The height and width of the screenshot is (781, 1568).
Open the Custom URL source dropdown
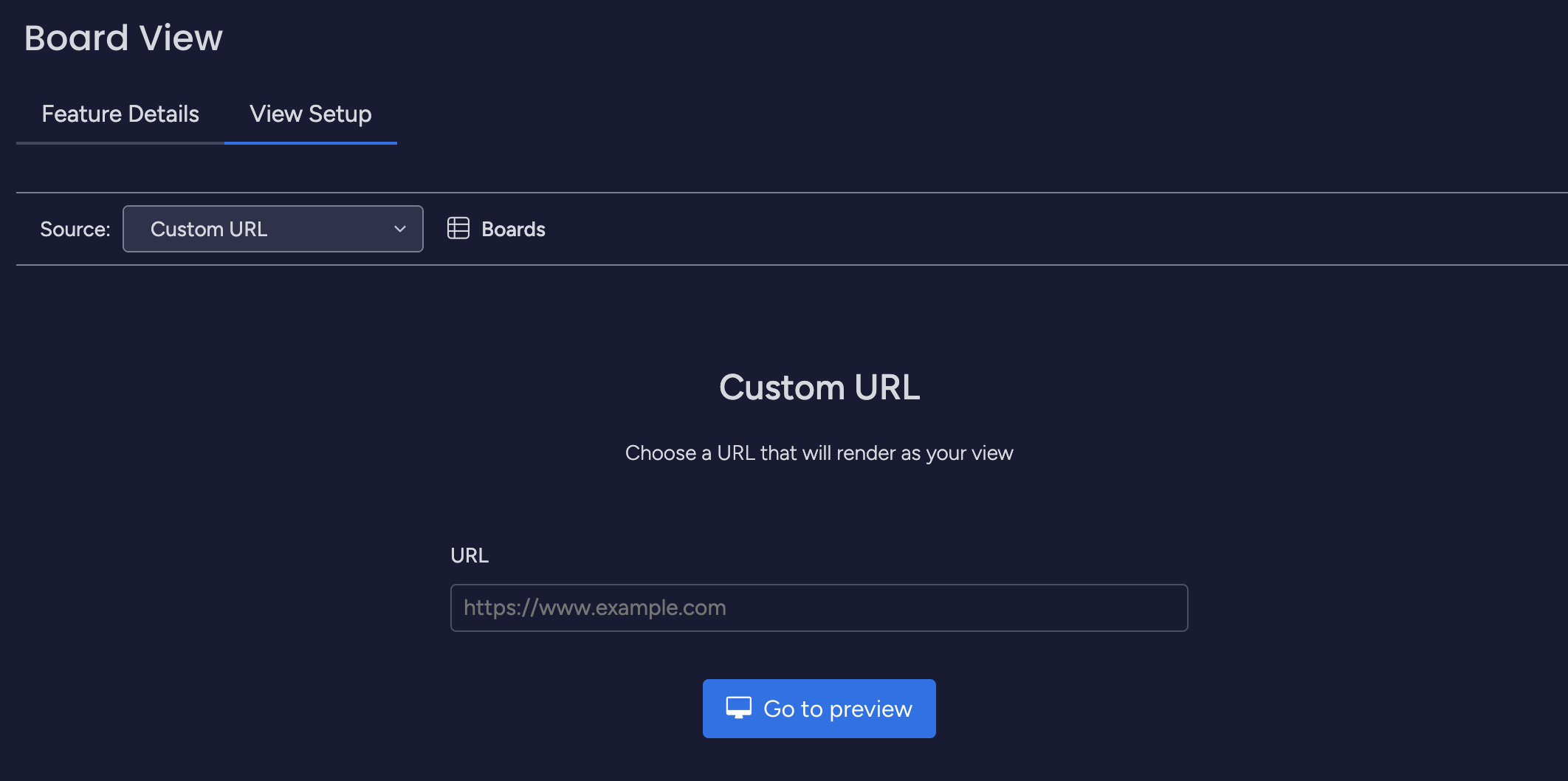(272, 229)
